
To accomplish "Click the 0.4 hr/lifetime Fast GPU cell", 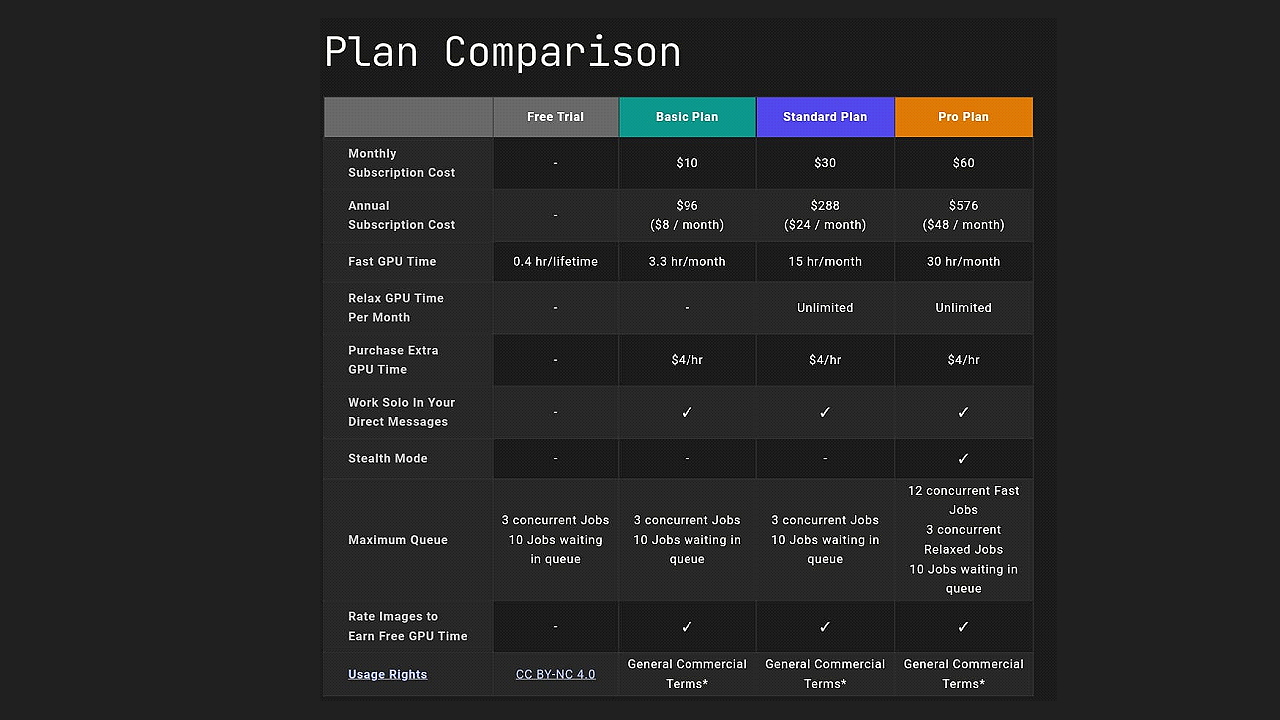I will [555, 261].
